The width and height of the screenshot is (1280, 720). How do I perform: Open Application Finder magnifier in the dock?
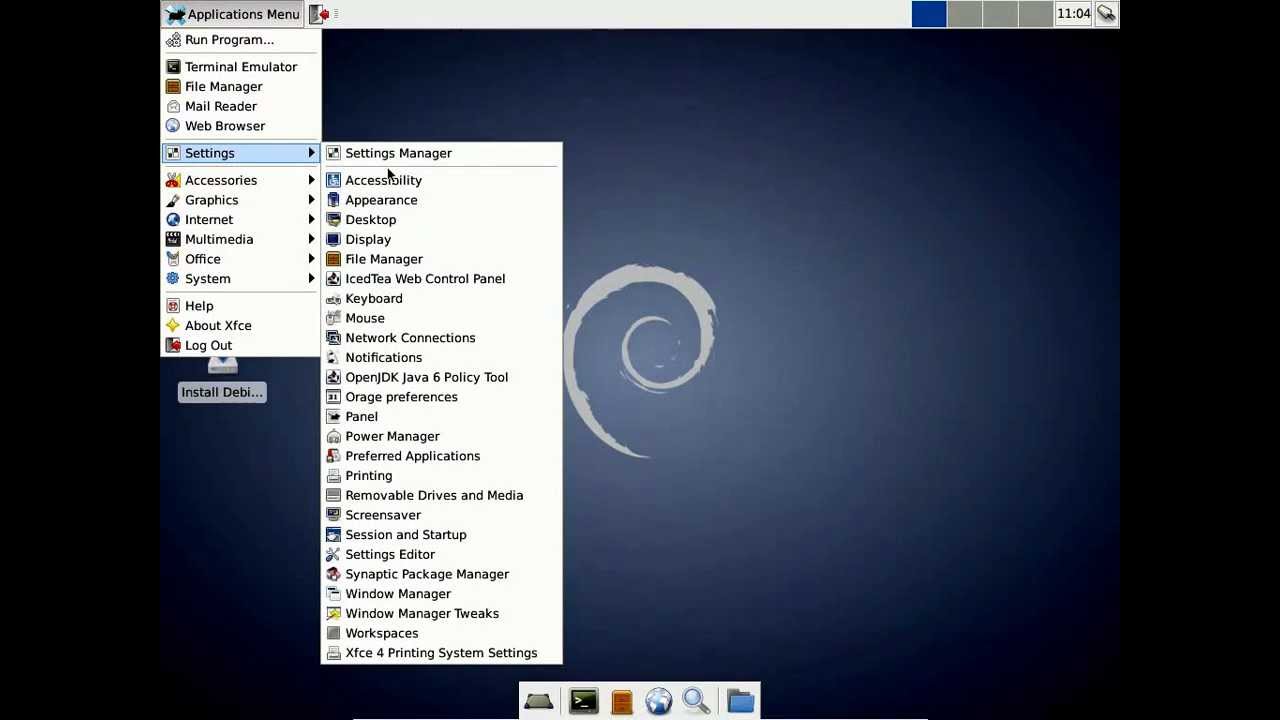coord(697,702)
